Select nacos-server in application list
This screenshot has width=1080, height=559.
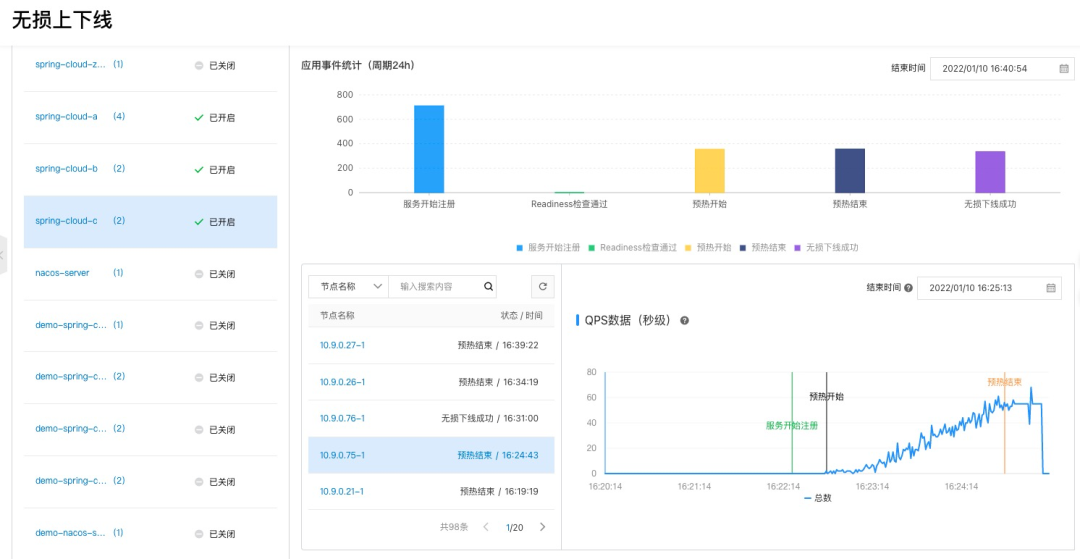62,273
